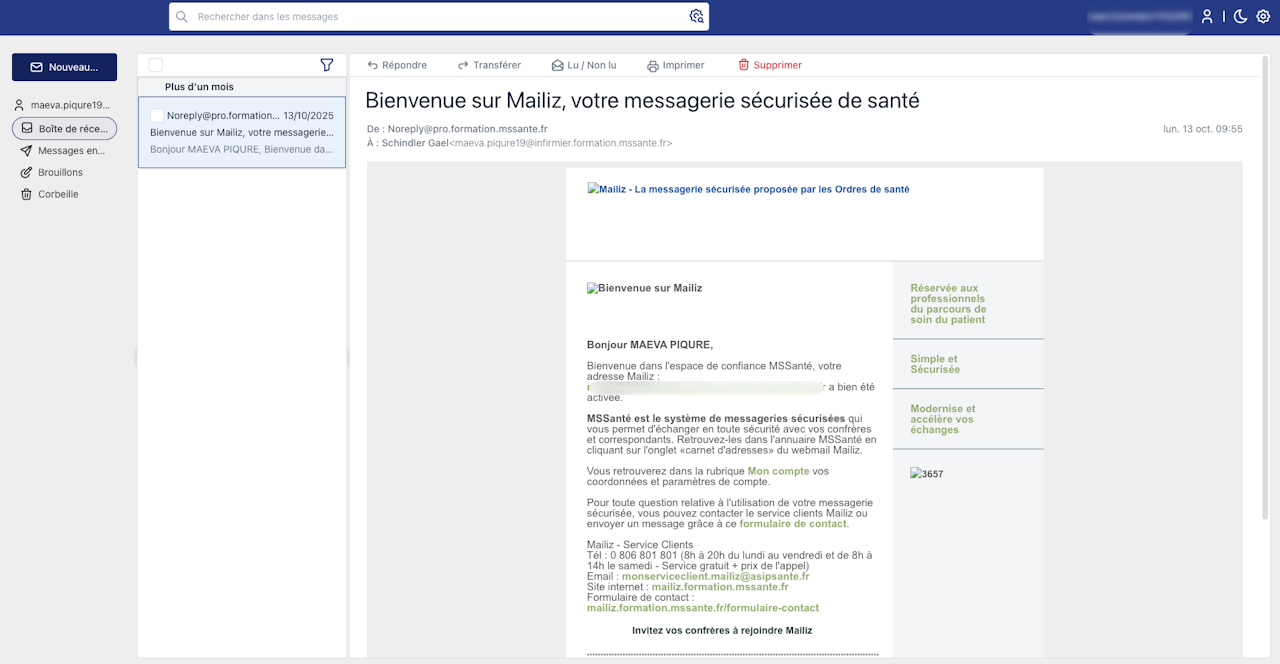
Task: Click the monserviceclient.mailiz@asipsante.fr email link
Action: pyautogui.click(x=716, y=576)
